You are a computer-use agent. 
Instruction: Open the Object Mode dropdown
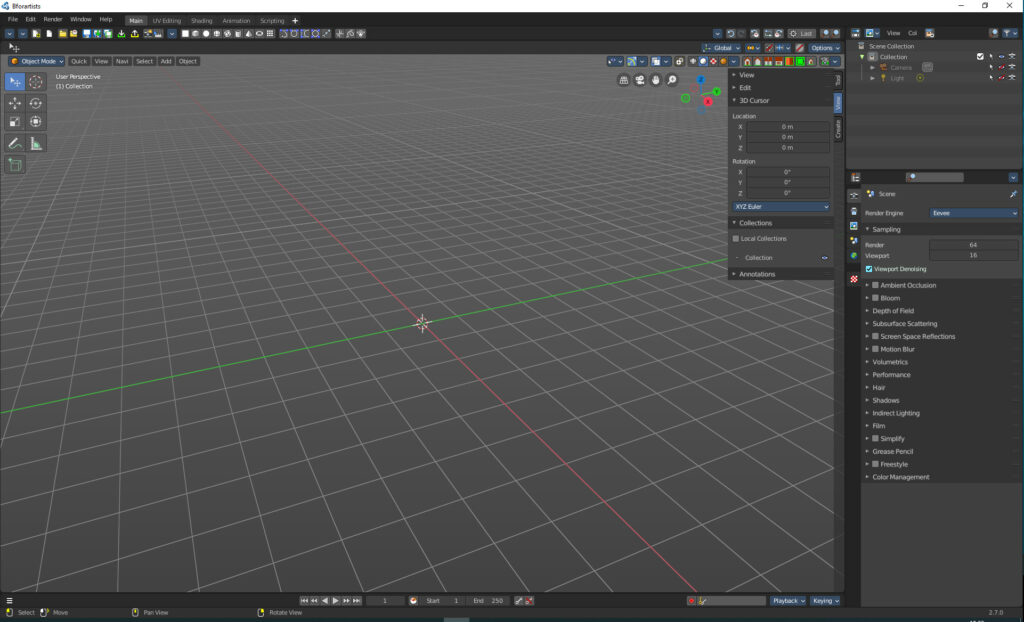tap(37, 61)
